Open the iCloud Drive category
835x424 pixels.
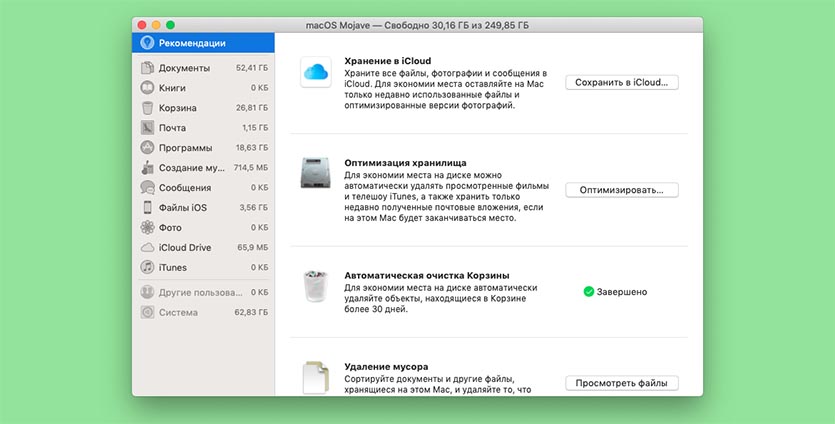tap(203, 248)
